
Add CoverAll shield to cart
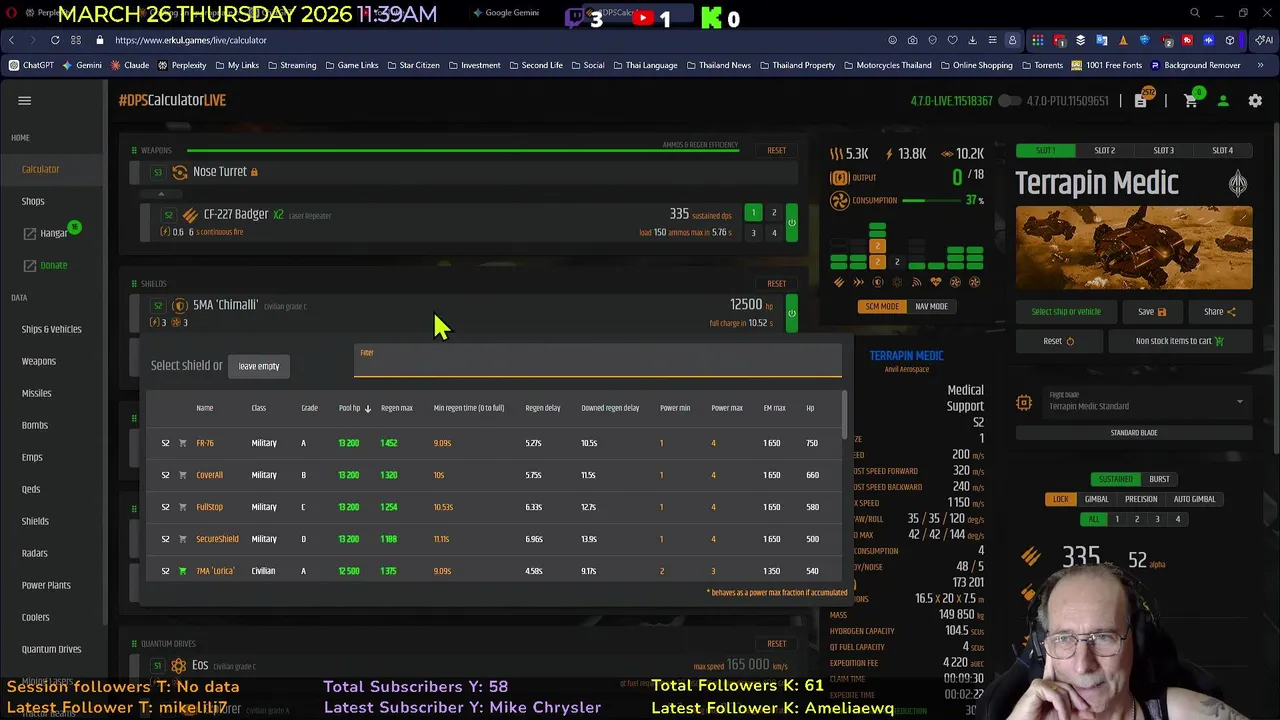click(x=182, y=475)
